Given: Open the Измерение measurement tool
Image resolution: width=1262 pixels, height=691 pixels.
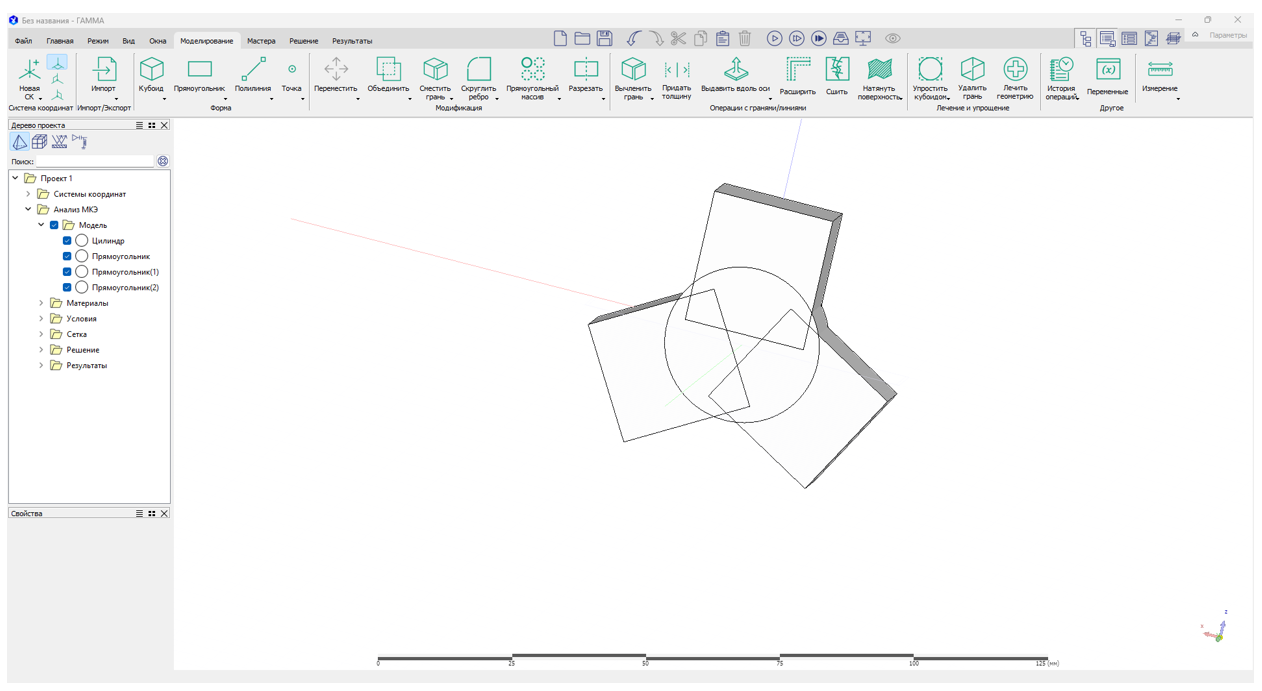Looking at the screenshot, I should [1159, 74].
